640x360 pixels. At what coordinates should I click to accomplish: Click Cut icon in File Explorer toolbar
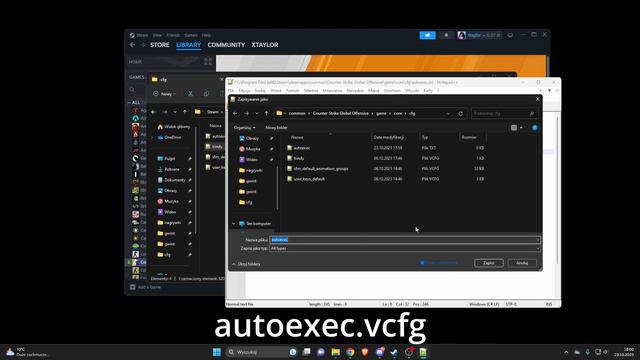191,94
